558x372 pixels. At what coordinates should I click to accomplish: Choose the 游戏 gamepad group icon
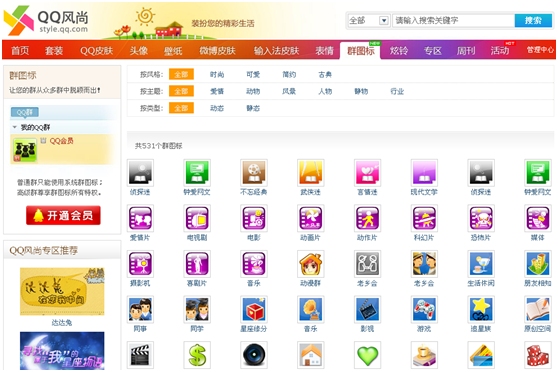pyautogui.click(x=424, y=309)
